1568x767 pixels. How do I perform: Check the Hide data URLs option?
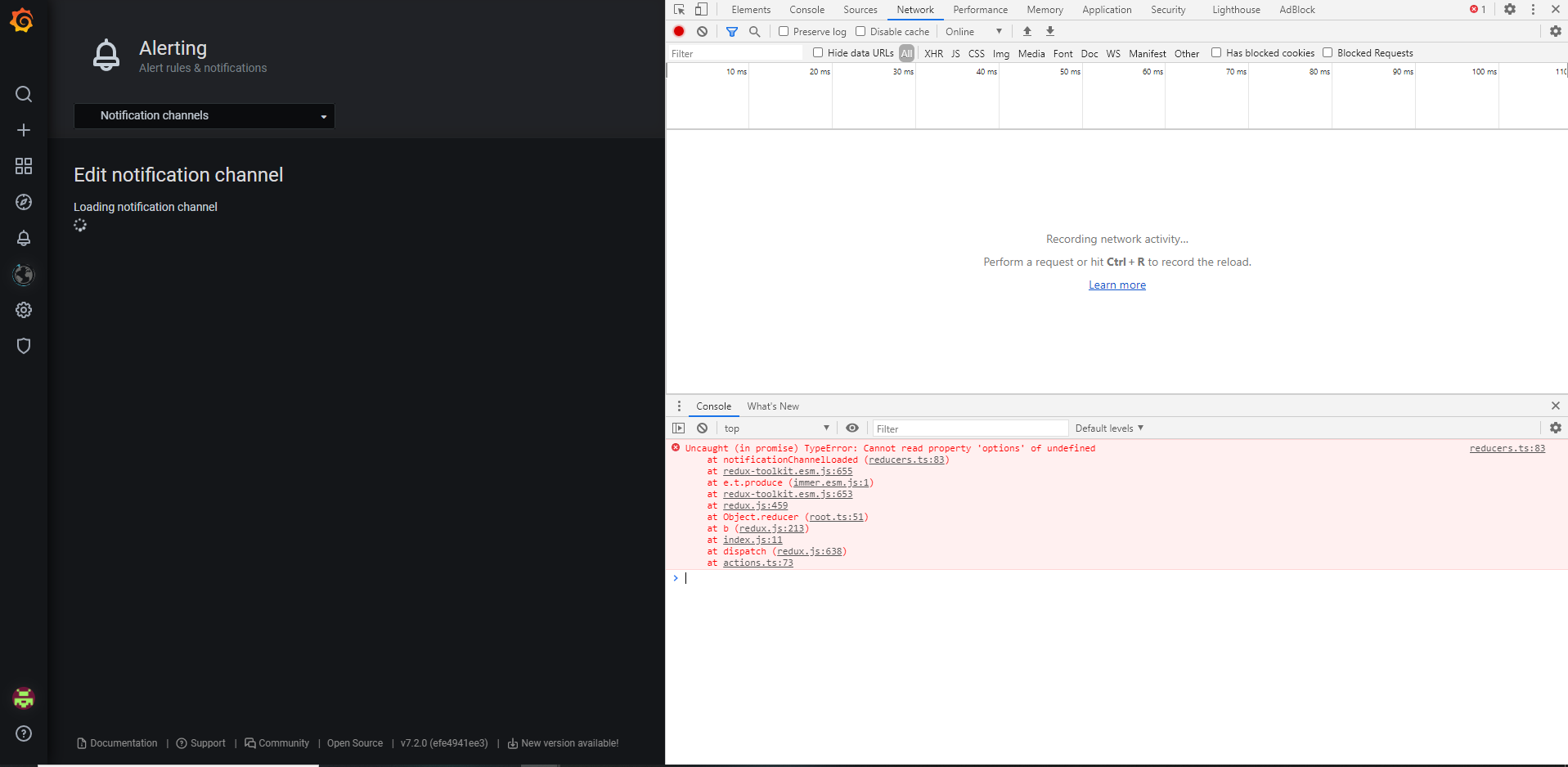tap(817, 52)
